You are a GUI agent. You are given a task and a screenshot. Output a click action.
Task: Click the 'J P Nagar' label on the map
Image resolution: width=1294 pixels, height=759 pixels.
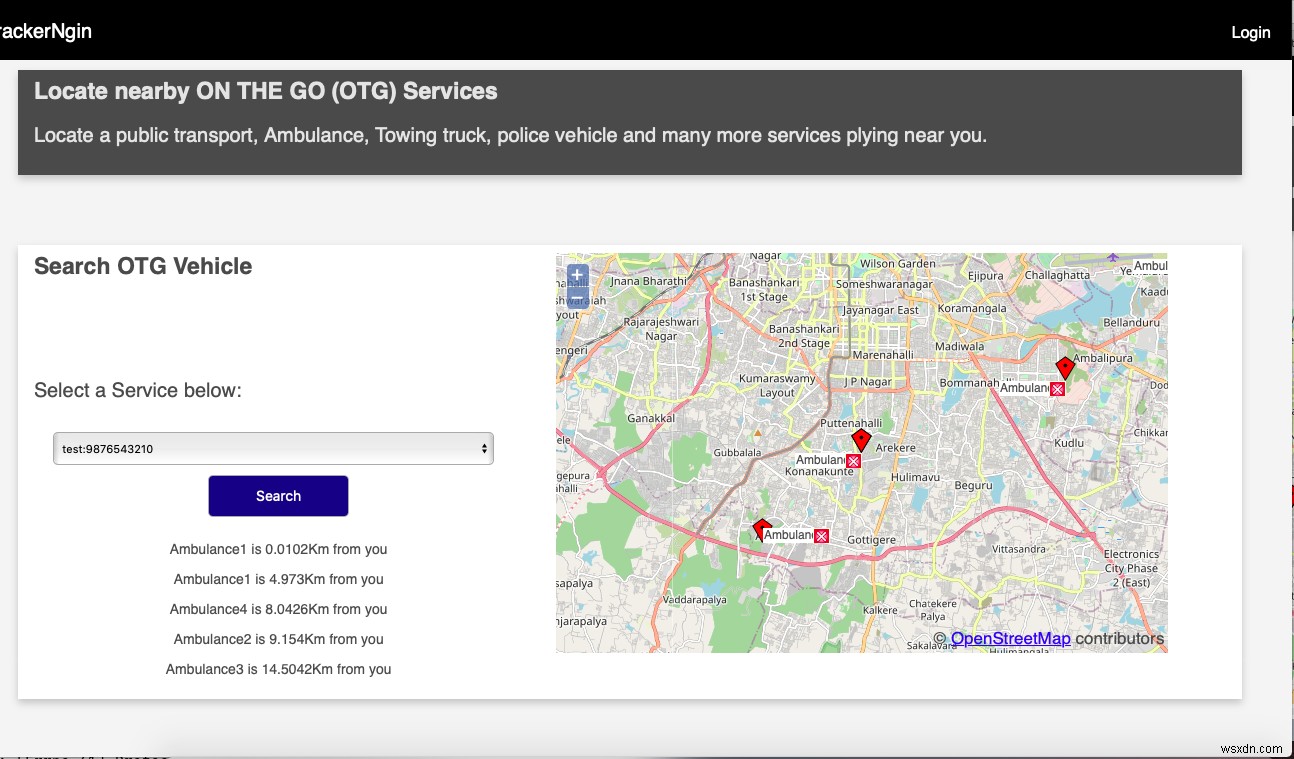866,382
